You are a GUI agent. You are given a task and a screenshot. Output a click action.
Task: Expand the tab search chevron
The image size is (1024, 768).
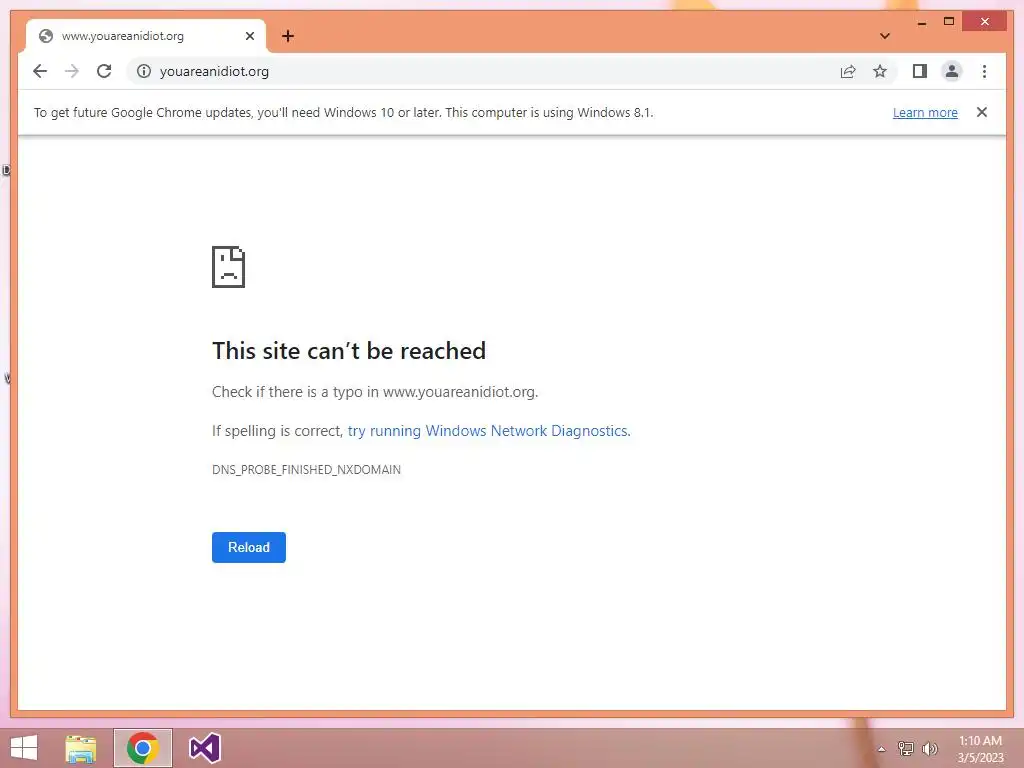point(885,36)
